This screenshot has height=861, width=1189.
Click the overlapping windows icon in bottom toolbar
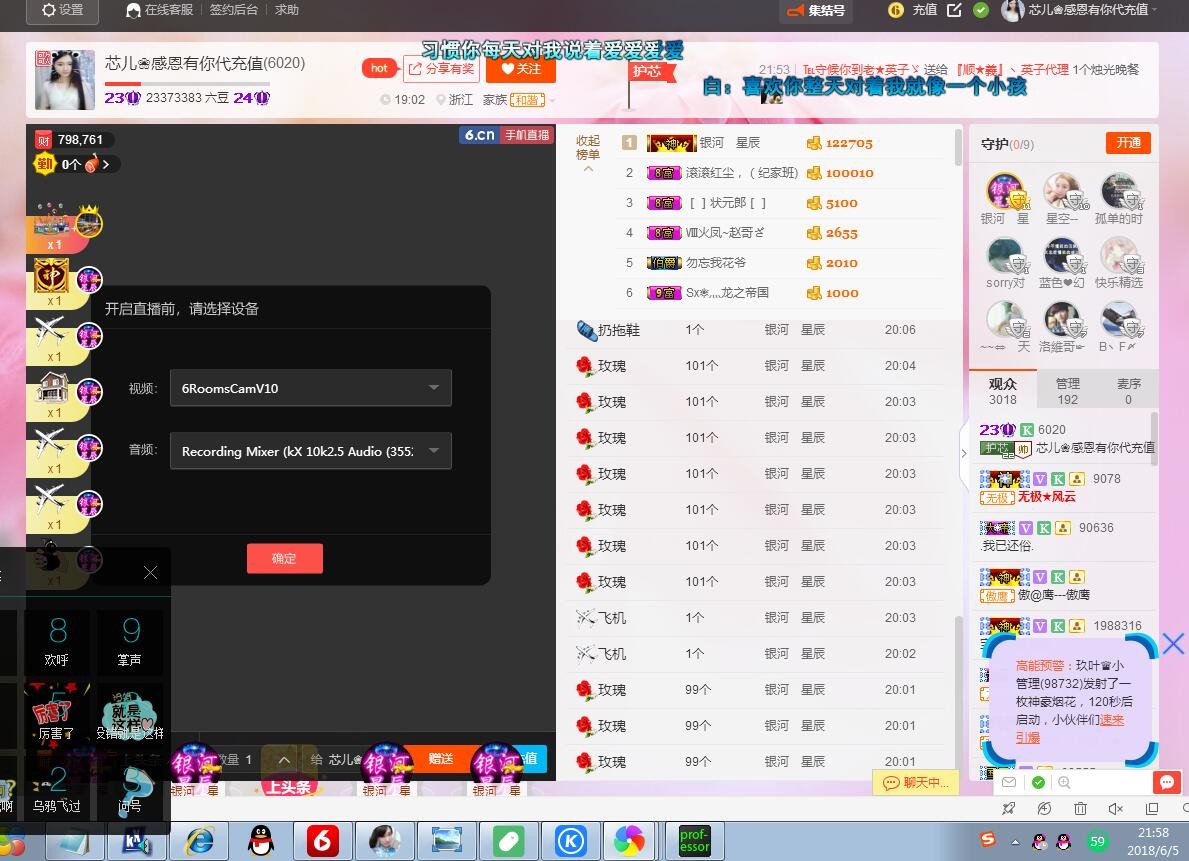click(1152, 809)
